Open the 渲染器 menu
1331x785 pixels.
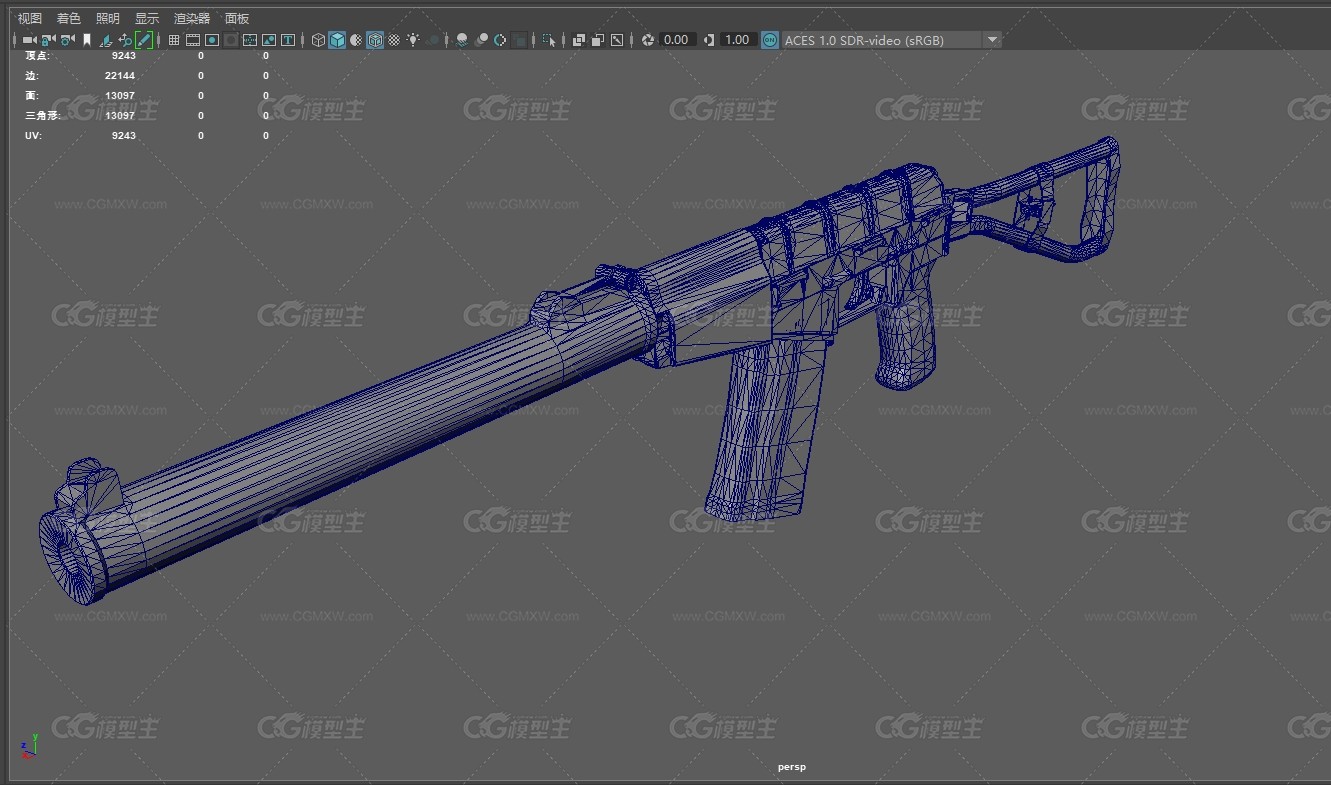192,18
